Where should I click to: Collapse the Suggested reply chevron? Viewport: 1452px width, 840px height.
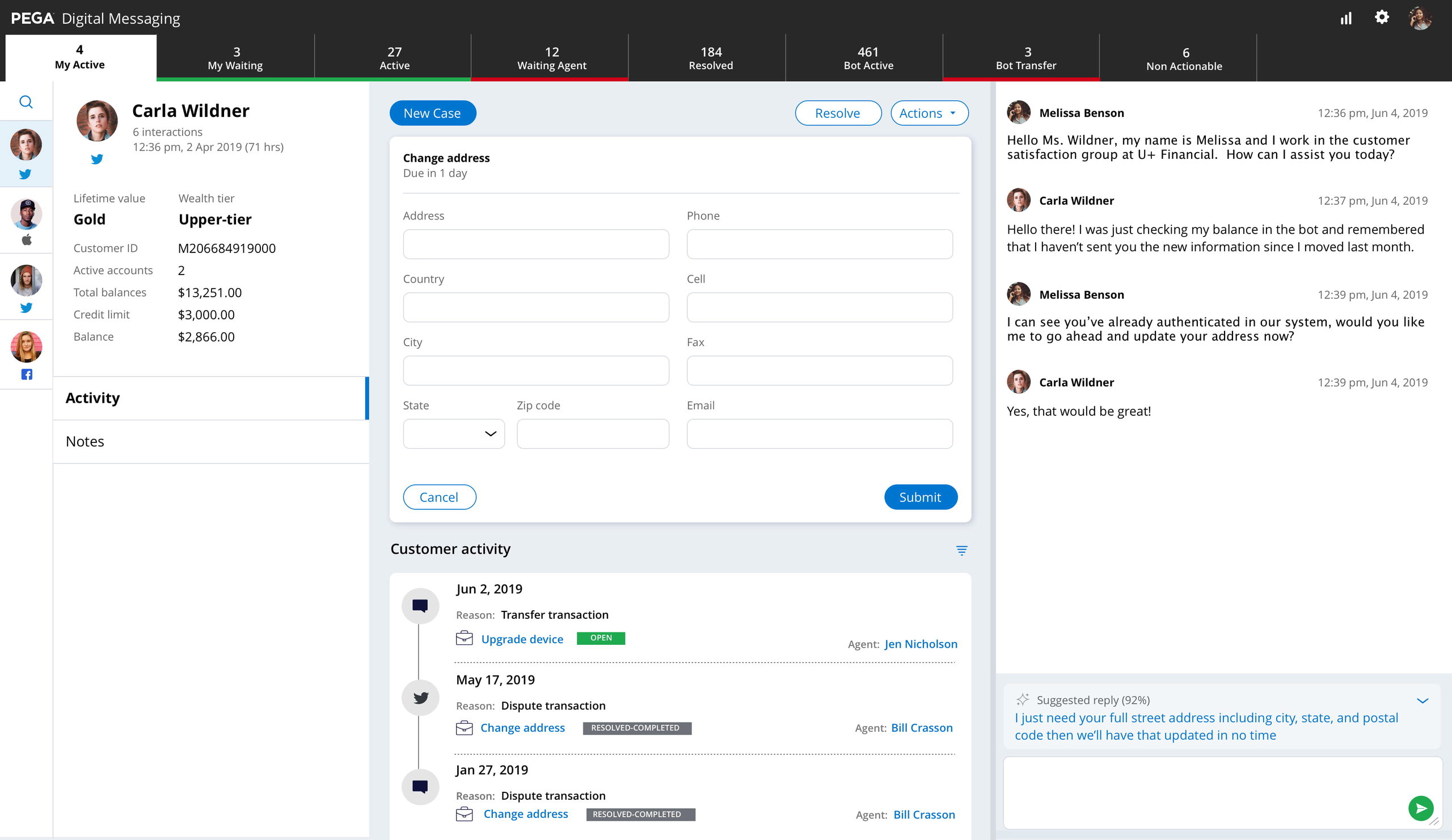pyautogui.click(x=1422, y=700)
